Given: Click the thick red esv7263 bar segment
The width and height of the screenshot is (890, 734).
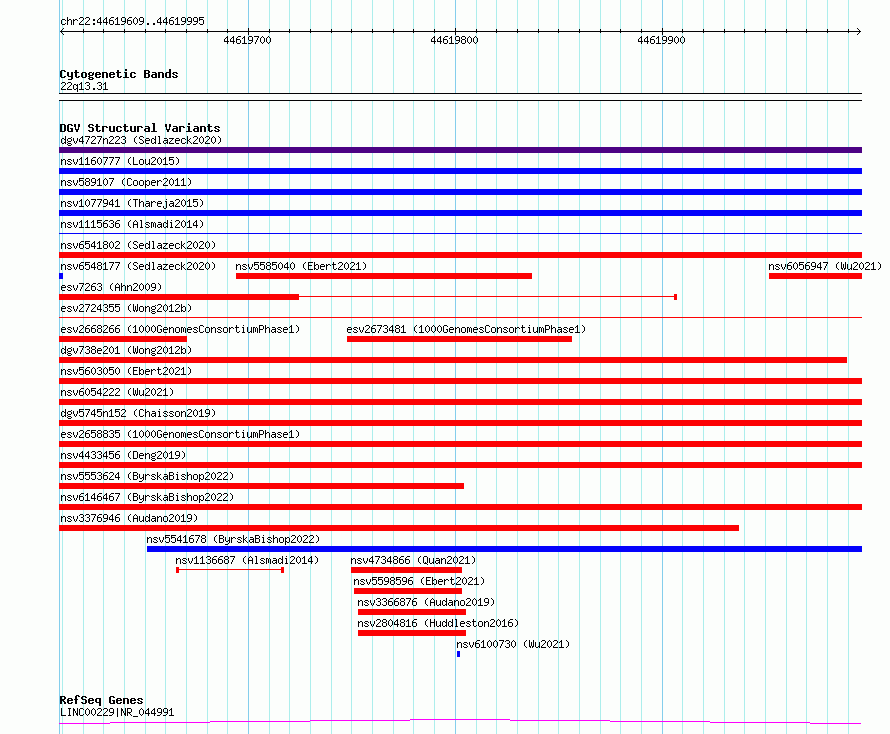Looking at the screenshot, I should click(179, 297).
